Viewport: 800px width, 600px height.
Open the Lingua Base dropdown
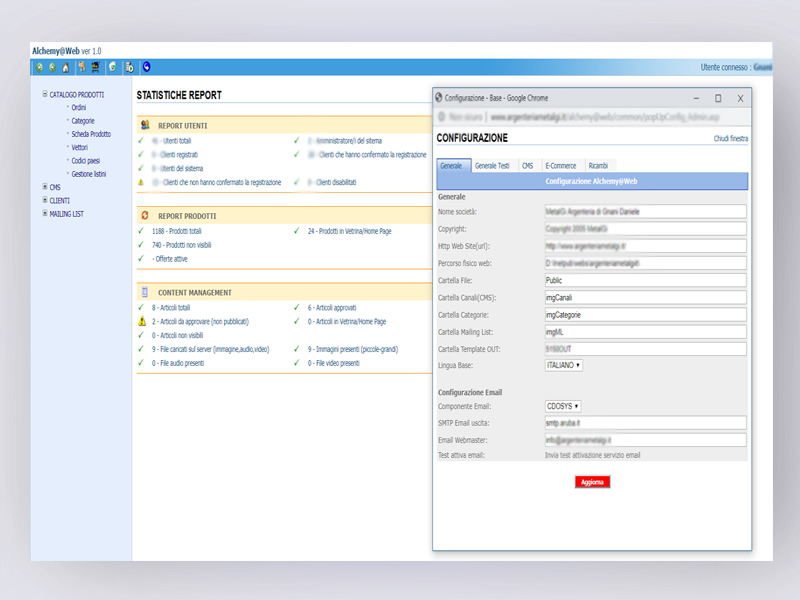click(x=564, y=366)
